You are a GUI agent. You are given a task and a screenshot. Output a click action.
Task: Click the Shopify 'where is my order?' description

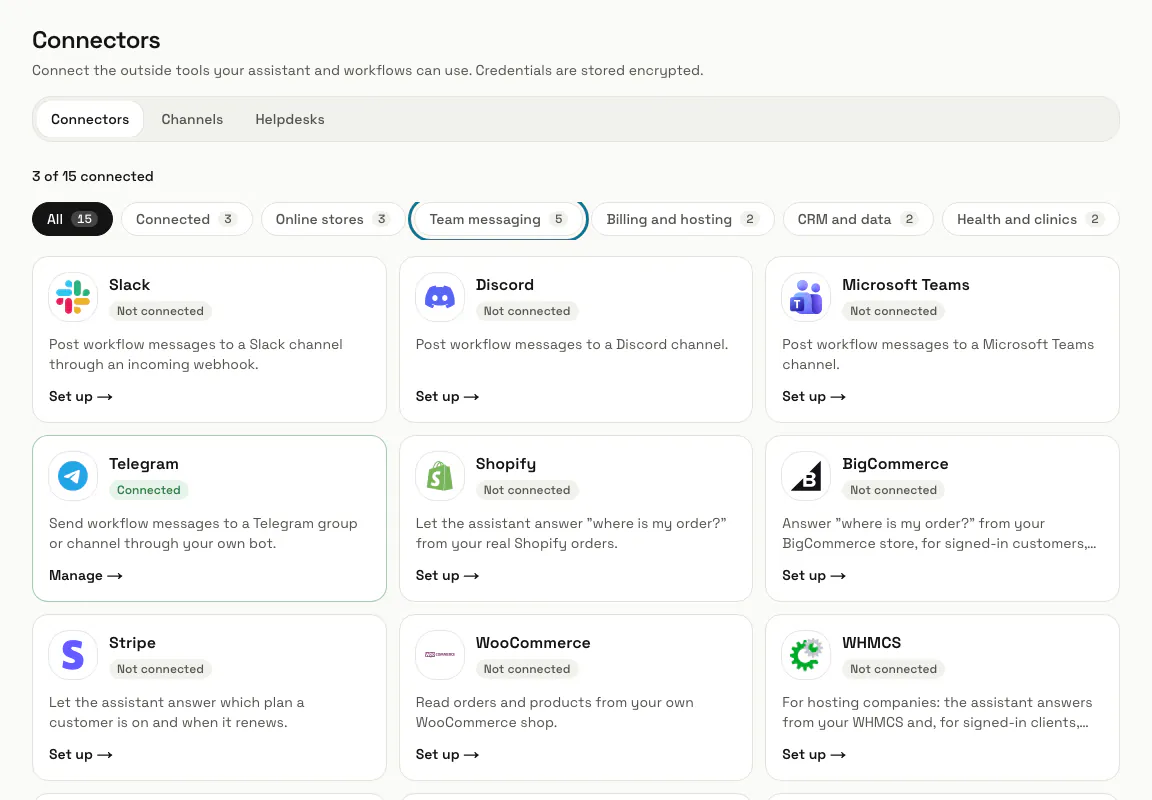click(x=571, y=533)
